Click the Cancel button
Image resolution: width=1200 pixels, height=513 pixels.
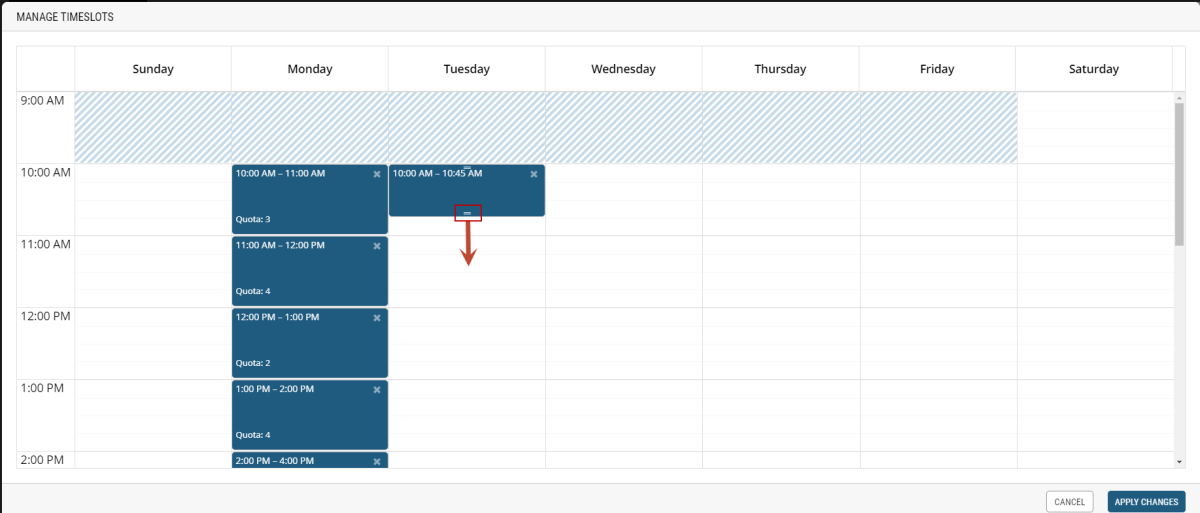pos(1069,502)
